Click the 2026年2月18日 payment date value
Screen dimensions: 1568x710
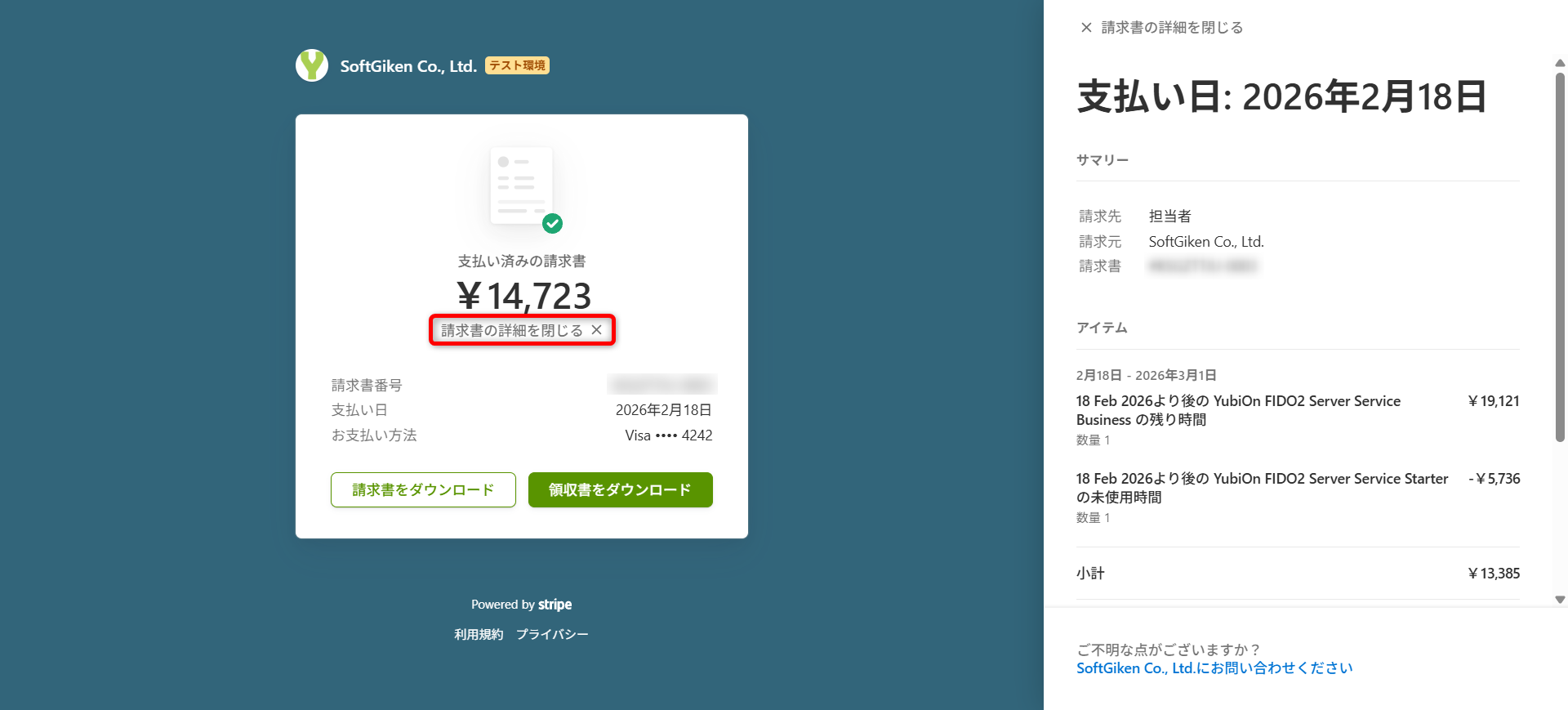point(663,410)
